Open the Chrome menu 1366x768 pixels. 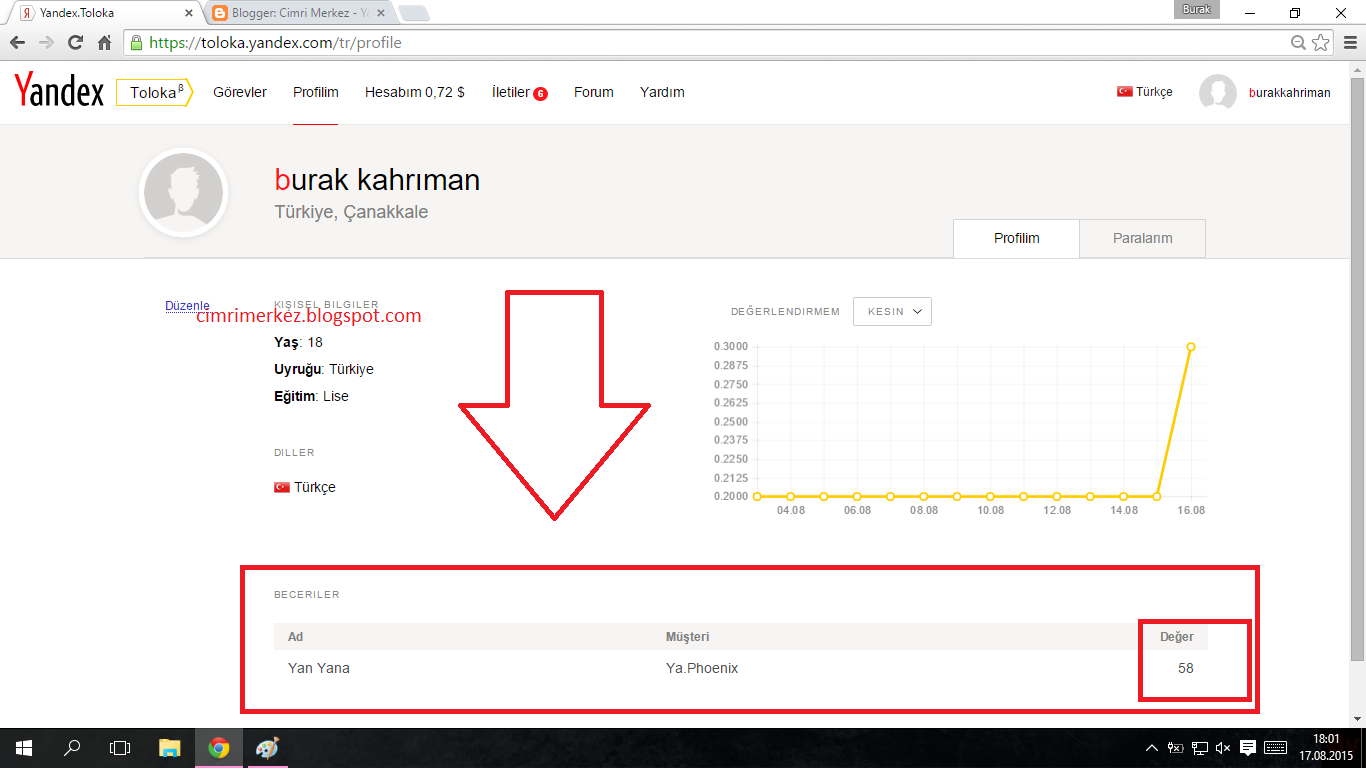pos(1348,43)
